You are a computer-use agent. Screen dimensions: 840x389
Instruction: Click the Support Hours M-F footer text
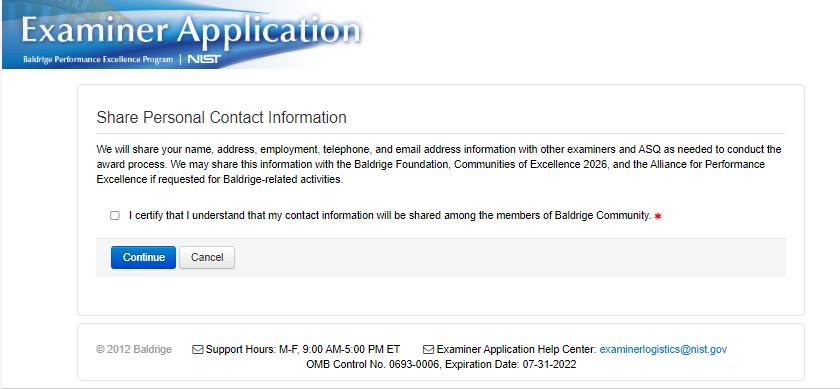coord(303,349)
